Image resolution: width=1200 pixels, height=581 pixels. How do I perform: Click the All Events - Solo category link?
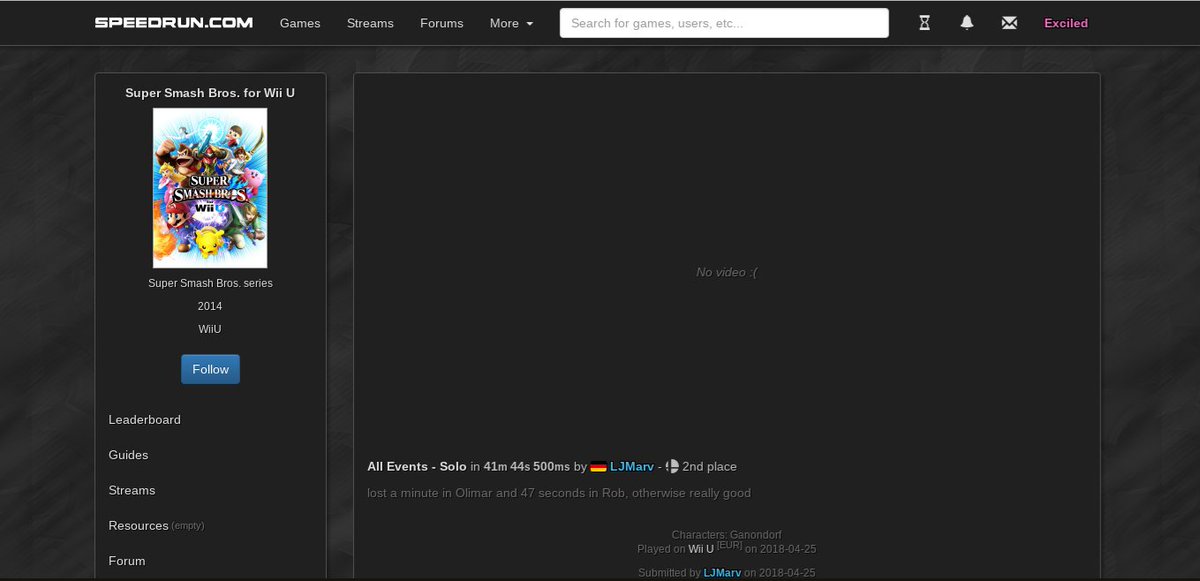pyautogui.click(x=417, y=467)
